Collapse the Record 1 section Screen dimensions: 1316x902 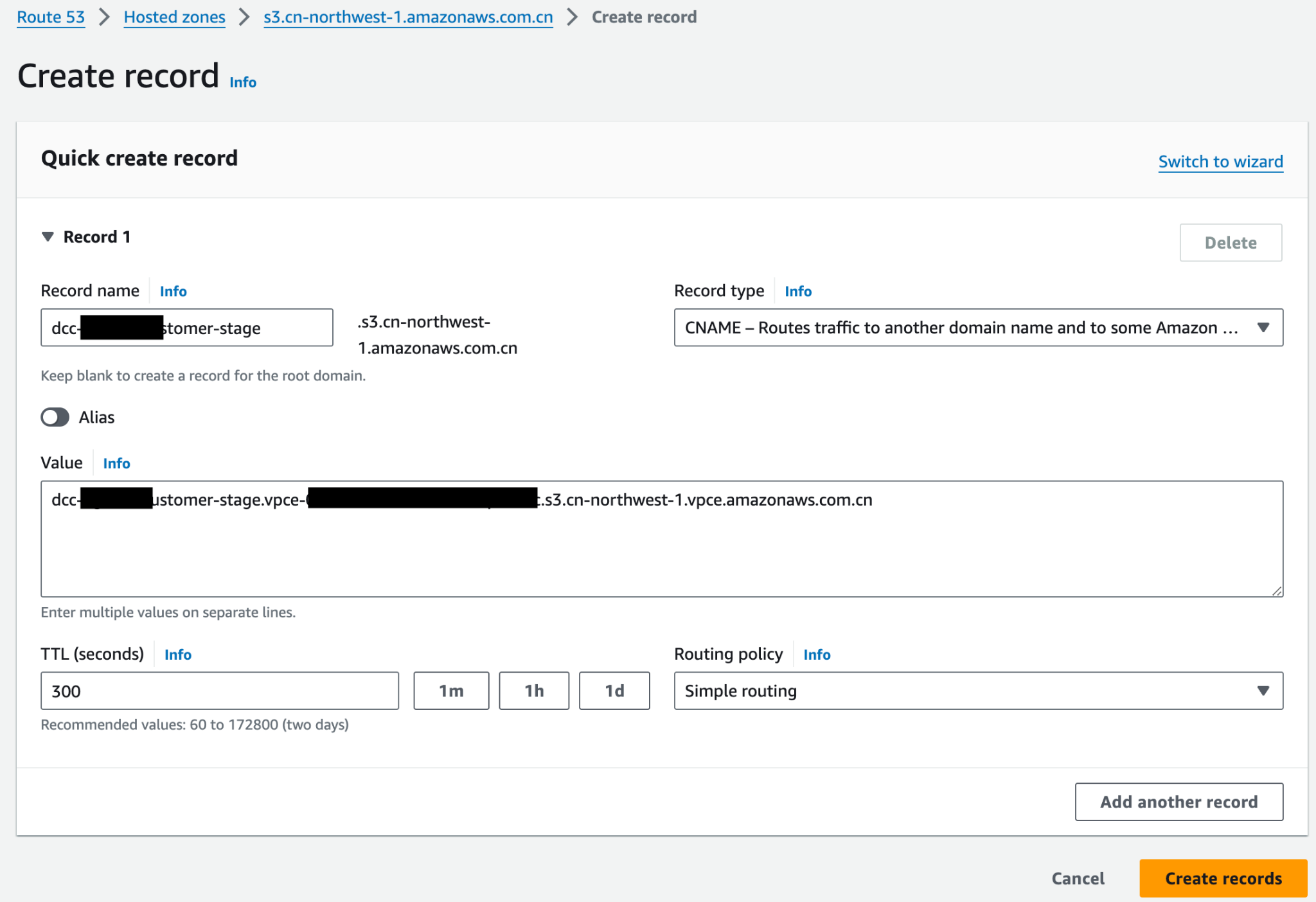[48, 237]
